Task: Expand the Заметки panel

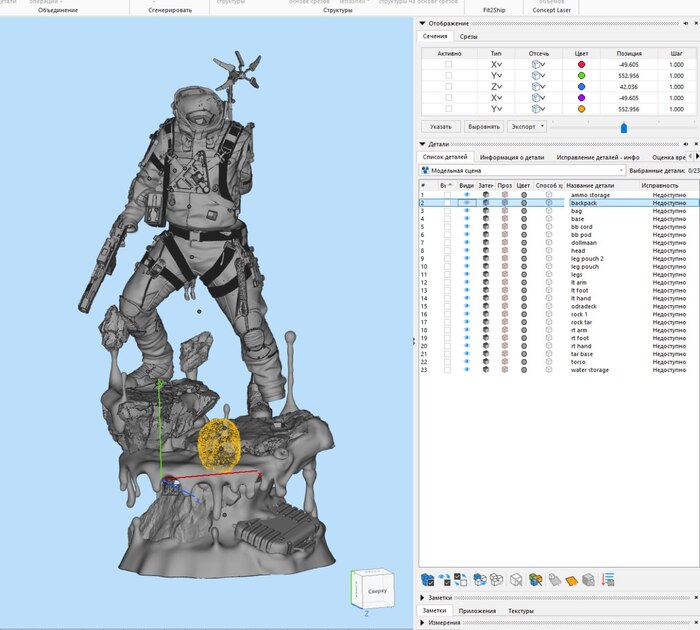Action: [x=422, y=597]
